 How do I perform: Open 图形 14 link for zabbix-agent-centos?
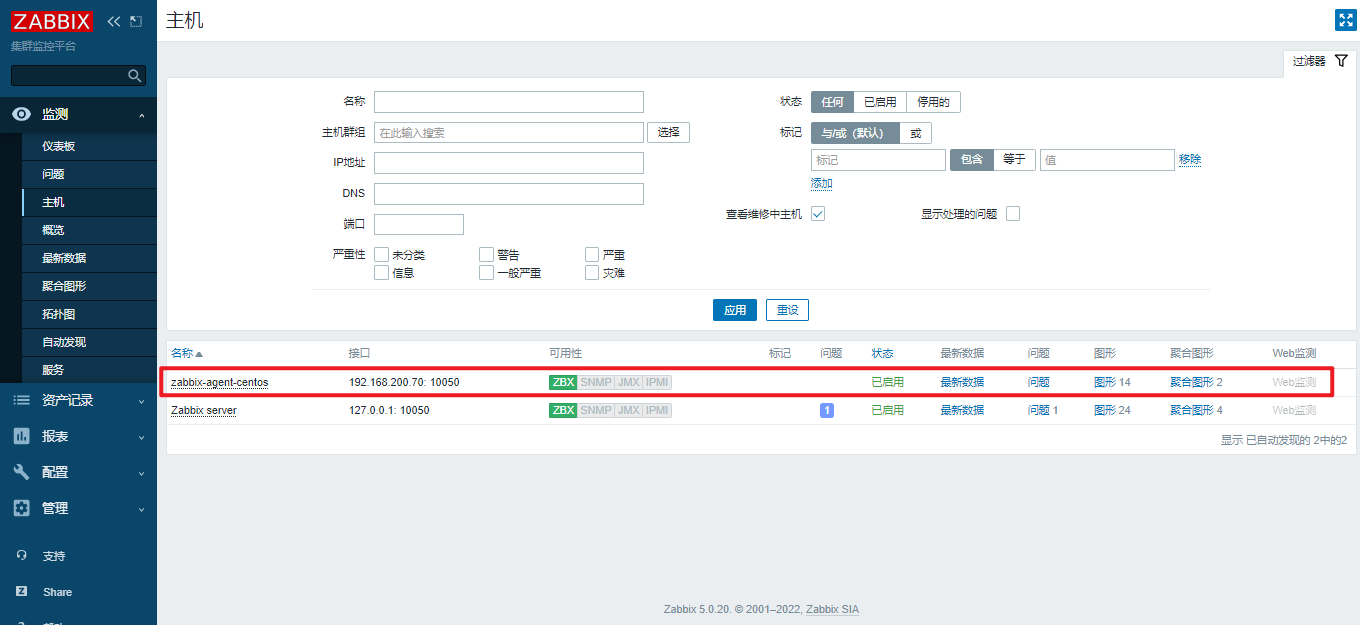(1112, 382)
